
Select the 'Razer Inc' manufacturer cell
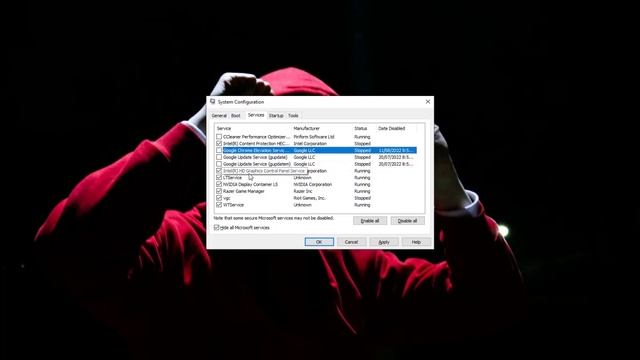pos(302,191)
